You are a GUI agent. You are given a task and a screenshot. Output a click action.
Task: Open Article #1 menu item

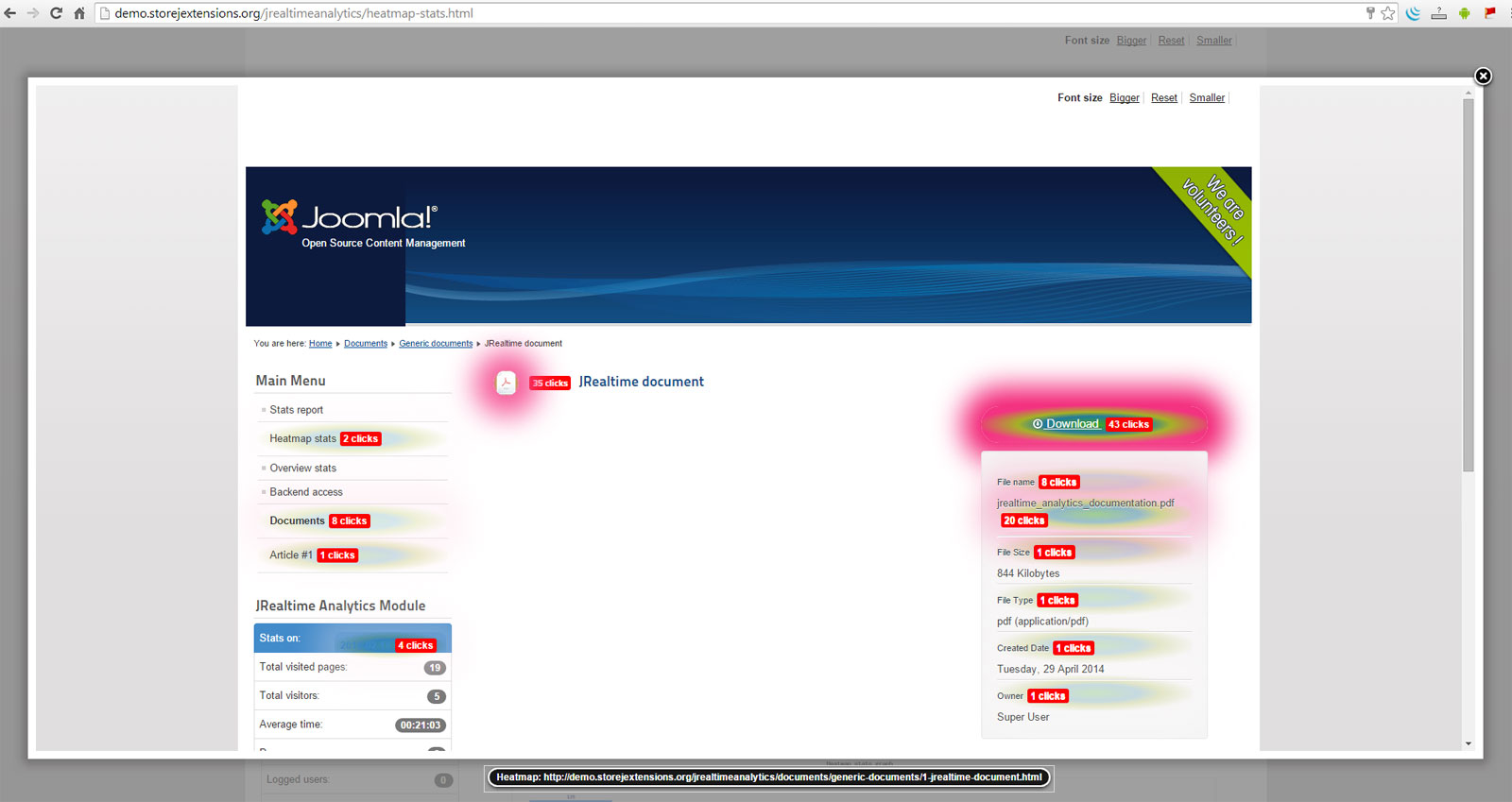point(291,555)
